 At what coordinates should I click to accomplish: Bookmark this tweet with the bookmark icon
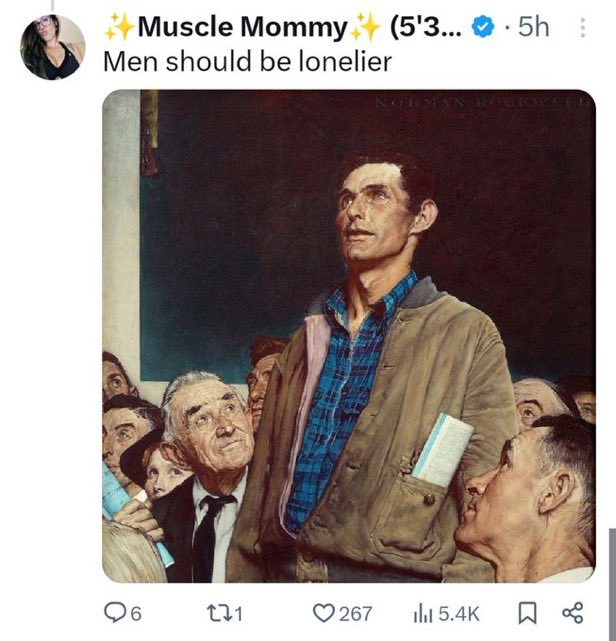[x=527, y=614]
